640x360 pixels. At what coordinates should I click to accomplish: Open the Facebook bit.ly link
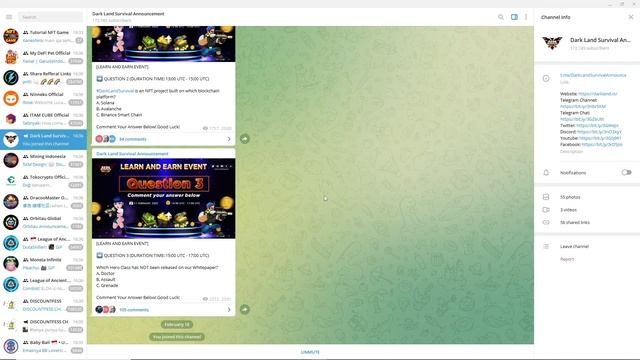(602, 144)
